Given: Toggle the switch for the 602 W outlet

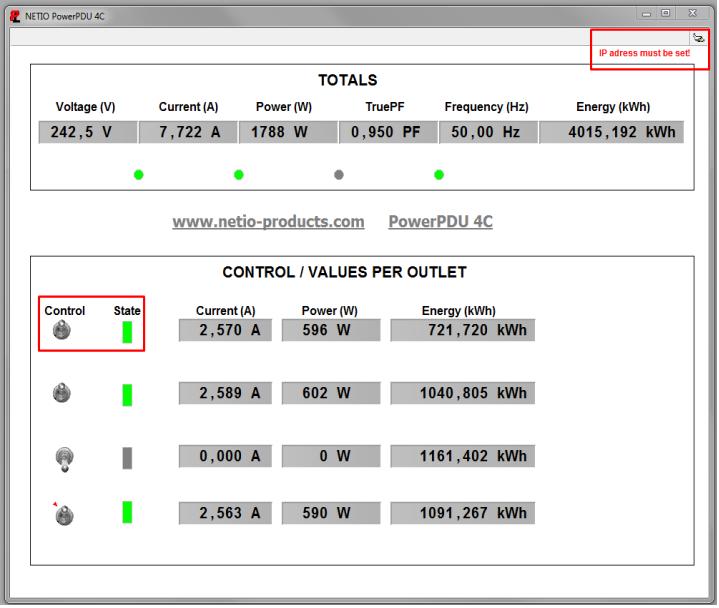Looking at the screenshot, I should click(62, 393).
